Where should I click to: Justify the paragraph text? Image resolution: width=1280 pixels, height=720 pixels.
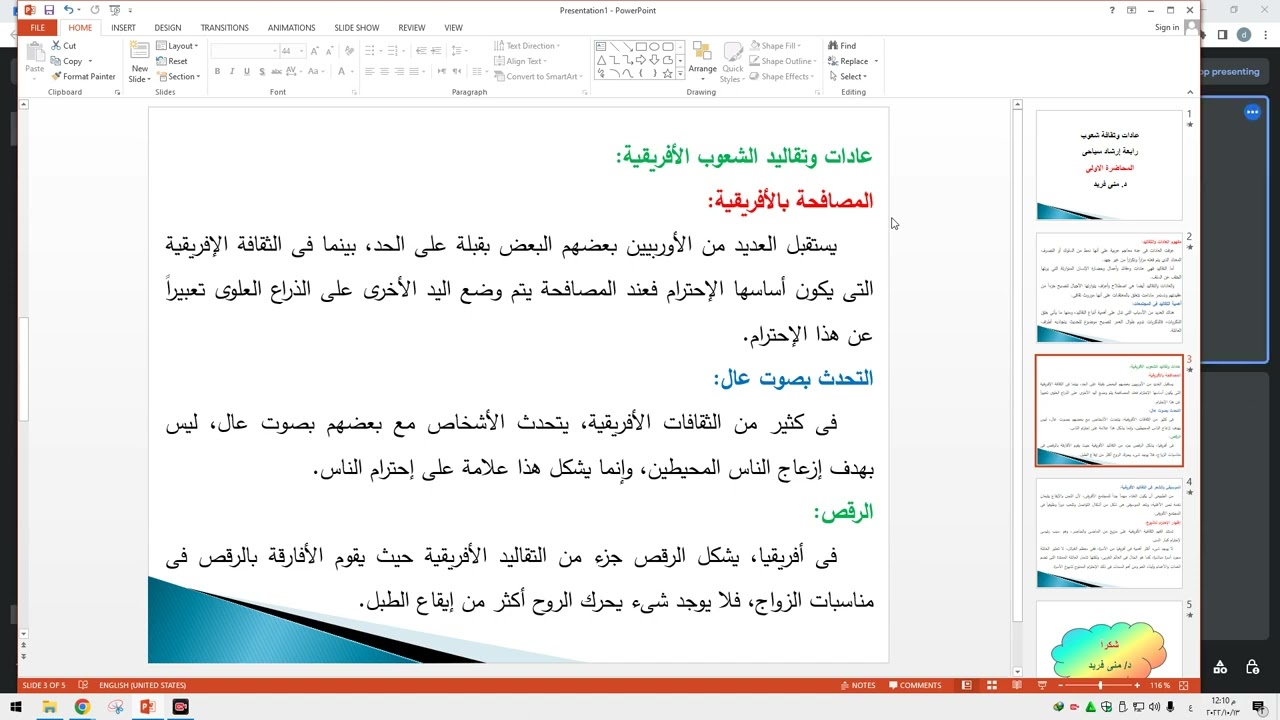[x=413, y=71]
